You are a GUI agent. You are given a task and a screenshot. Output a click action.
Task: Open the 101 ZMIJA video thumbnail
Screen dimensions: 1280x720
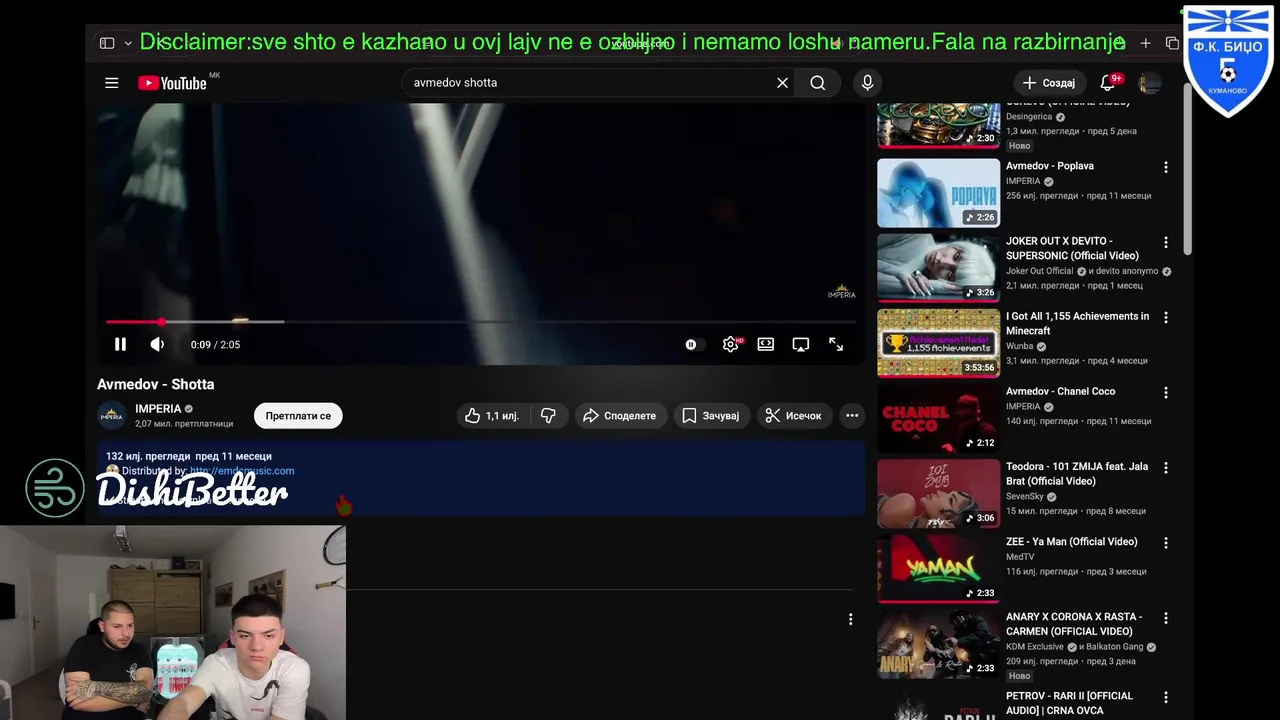point(939,493)
